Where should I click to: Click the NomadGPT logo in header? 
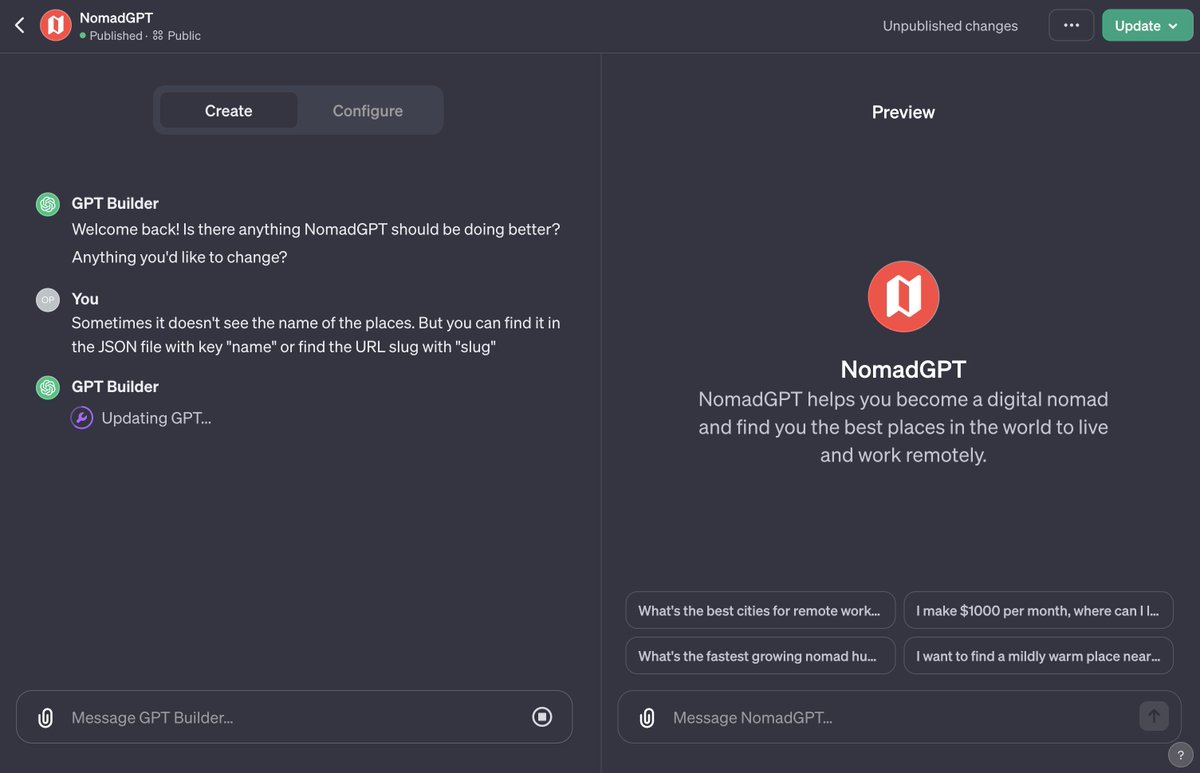coord(55,26)
